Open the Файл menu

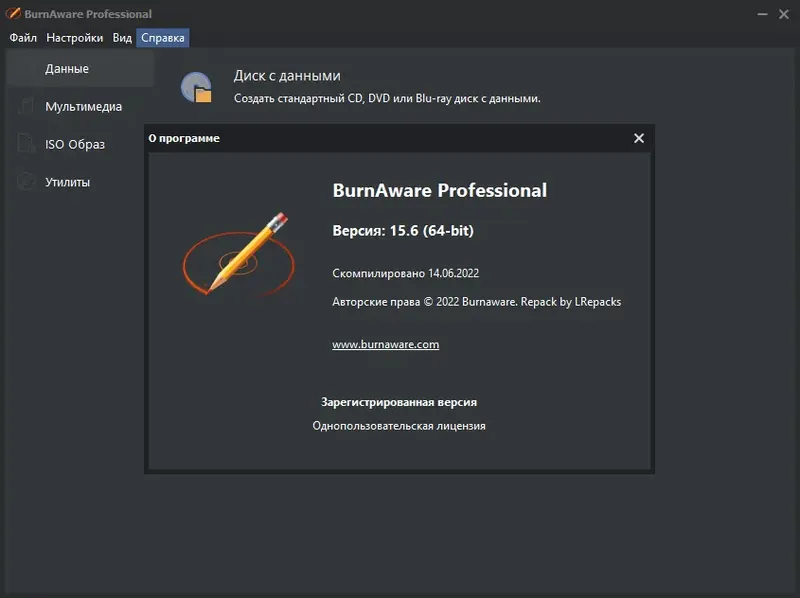pos(23,38)
